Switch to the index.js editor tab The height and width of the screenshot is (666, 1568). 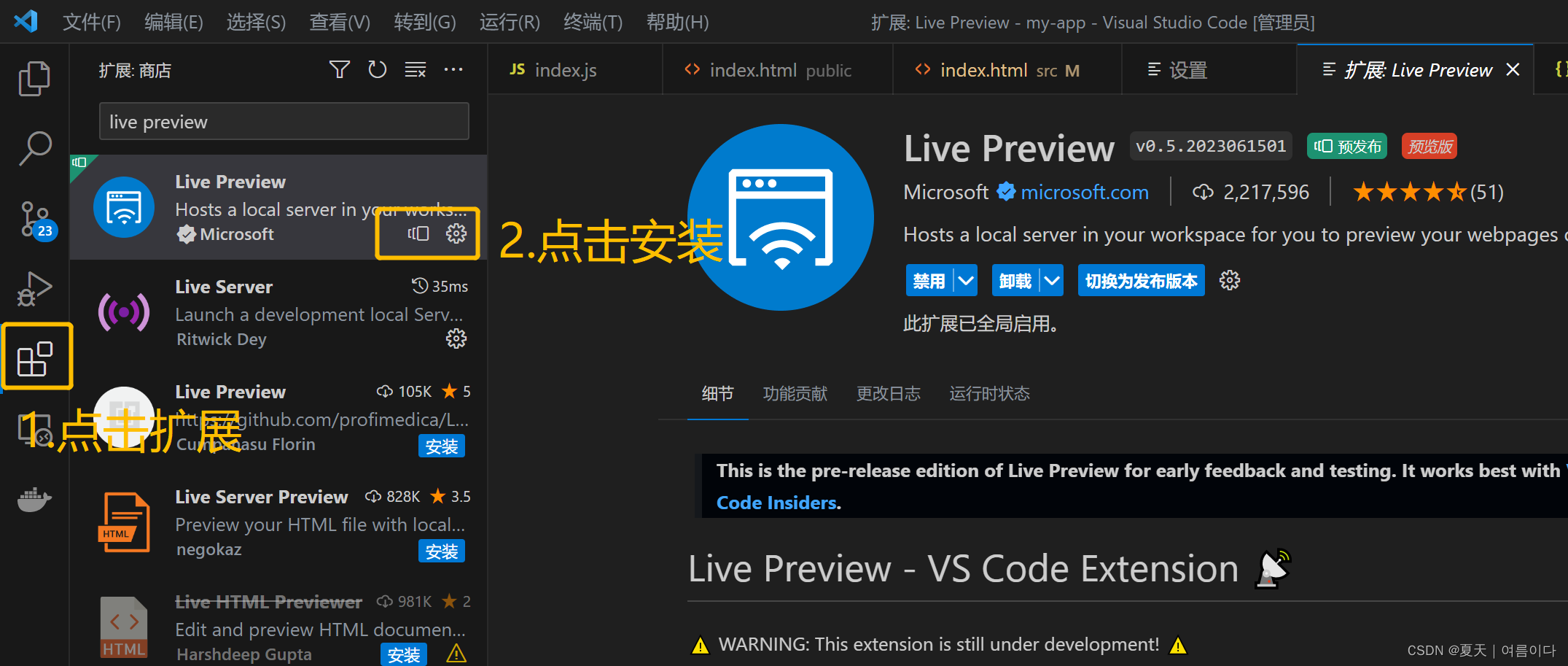pyautogui.click(x=575, y=70)
